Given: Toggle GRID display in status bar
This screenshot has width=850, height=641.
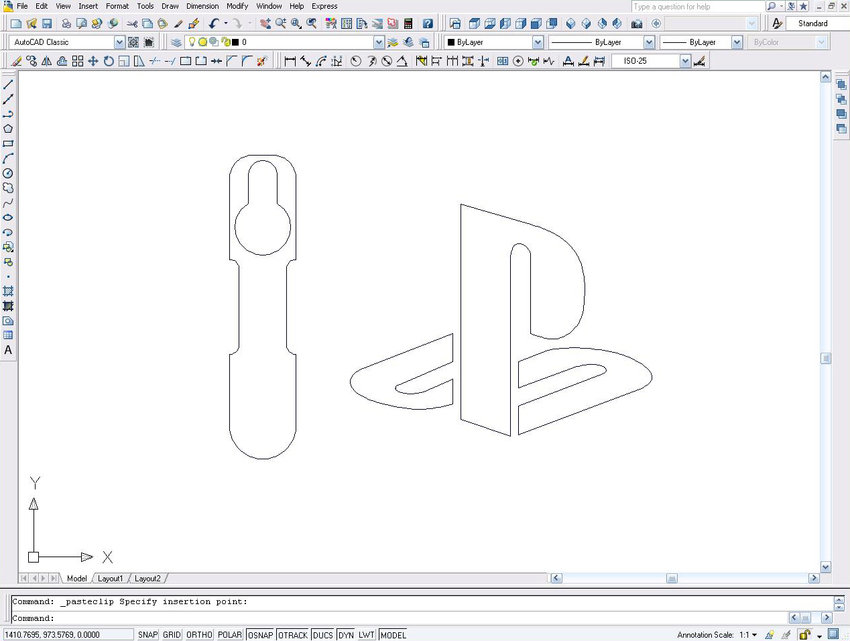Looking at the screenshot, I should [172, 634].
